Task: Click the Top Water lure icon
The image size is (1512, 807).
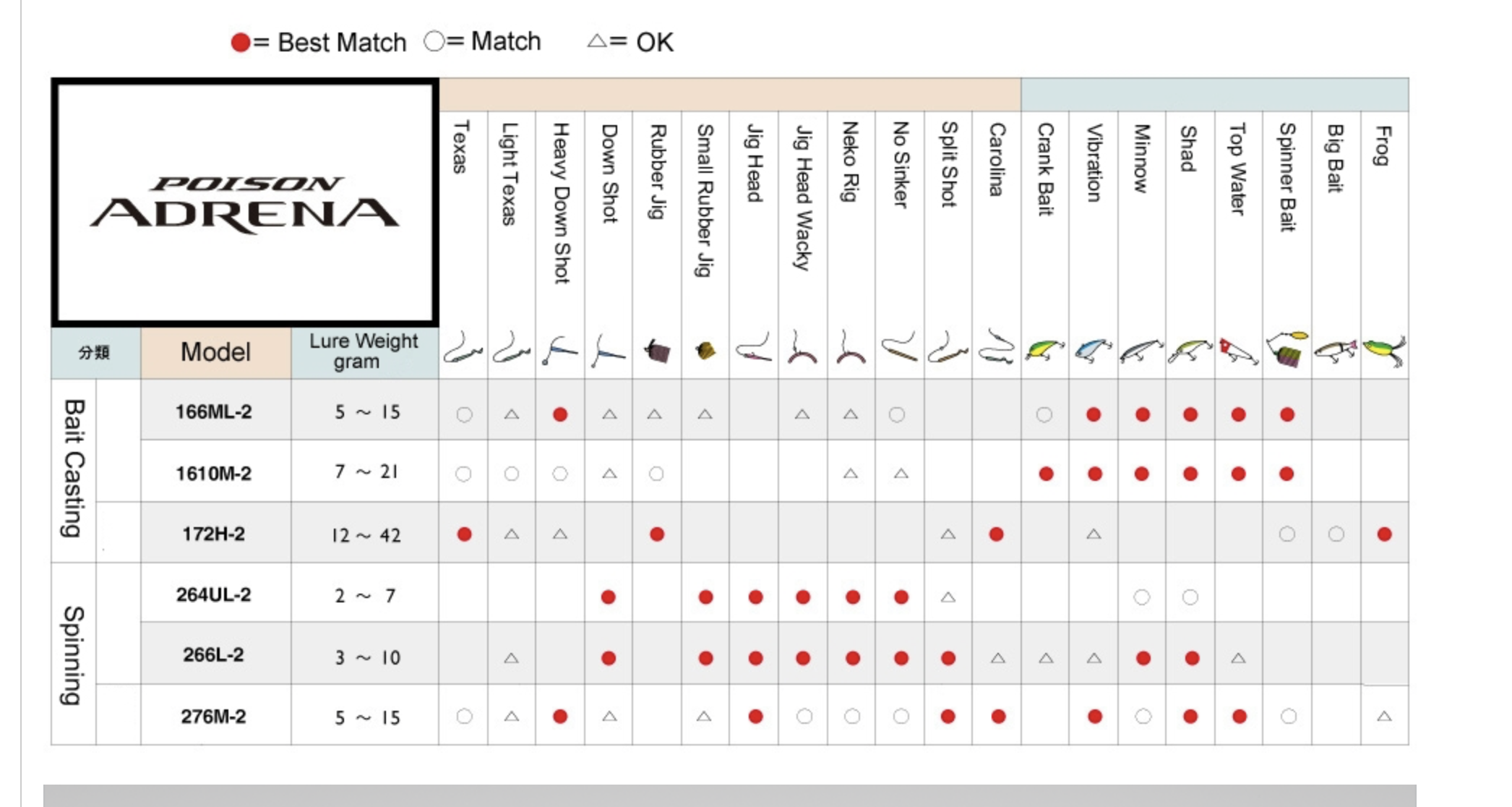Action: coord(1238,351)
